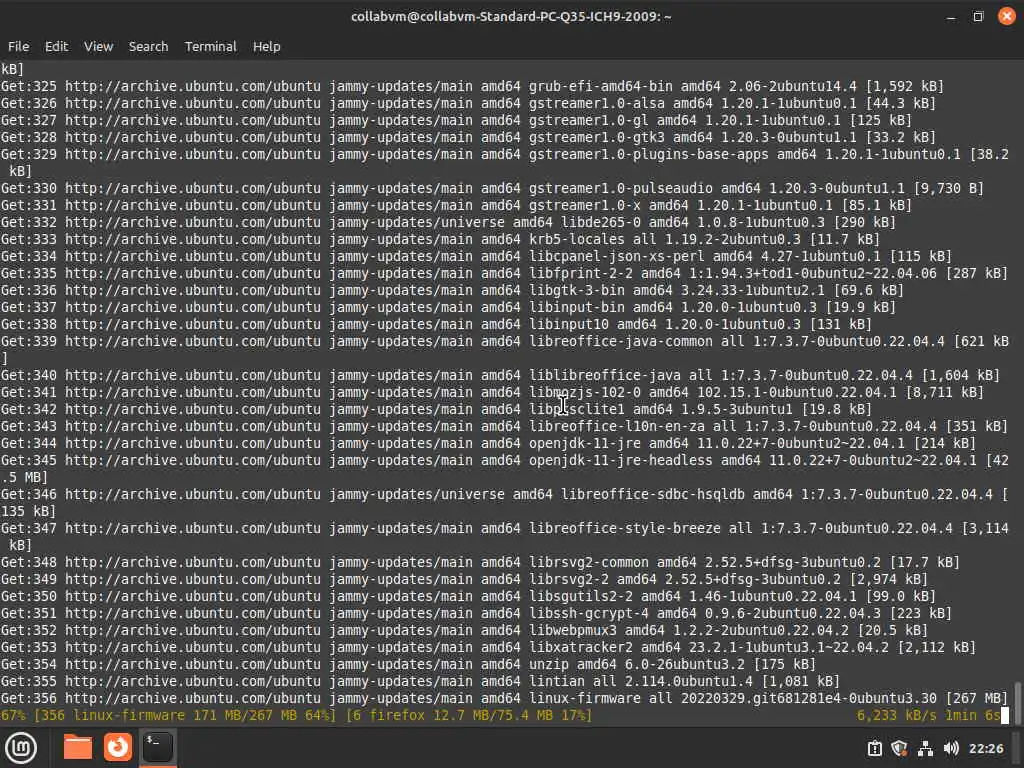
Task: Open the network connection tray icon
Action: (925, 748)
